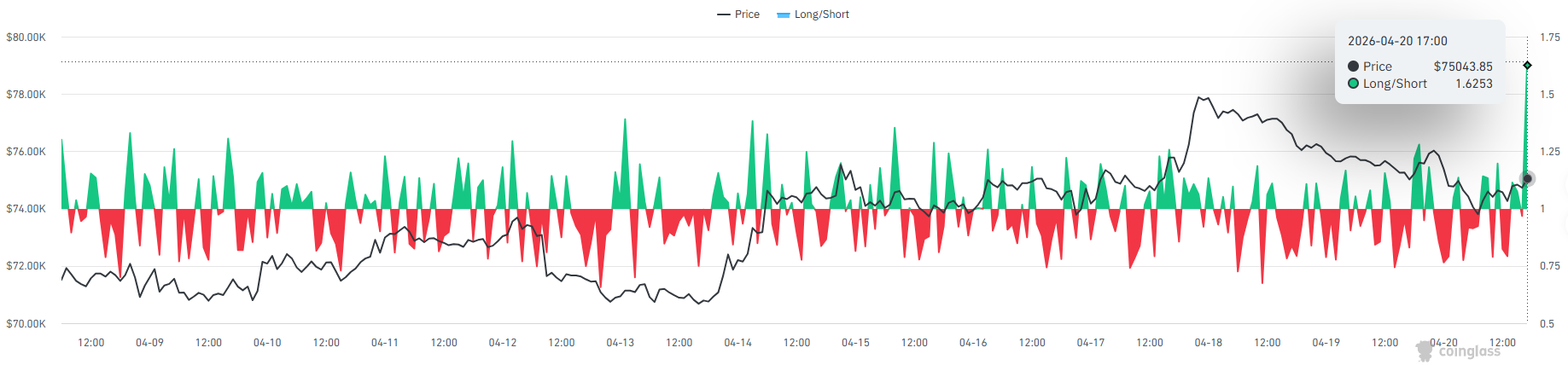The width and height of the screenshot is (1568, 365).
Task: Click the 1.6253 ratio value in tooltip
Action: (1474, 84)
